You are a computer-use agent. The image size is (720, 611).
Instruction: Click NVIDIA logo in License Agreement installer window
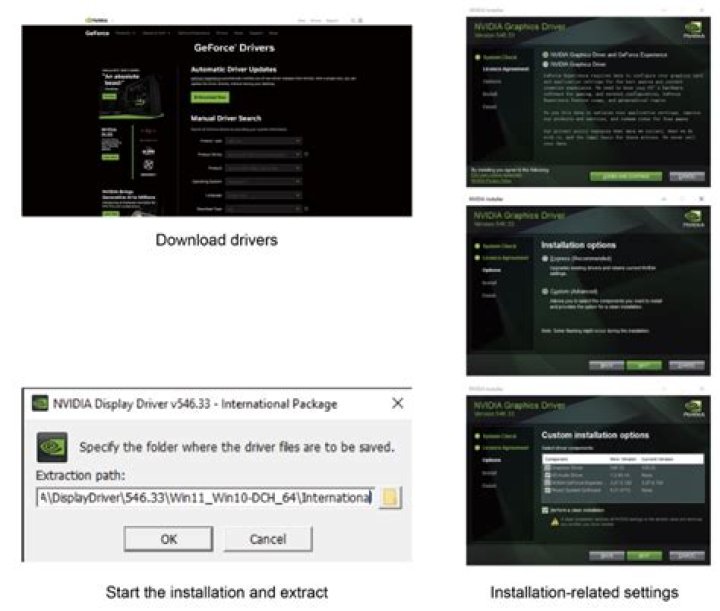click(693, 29)
